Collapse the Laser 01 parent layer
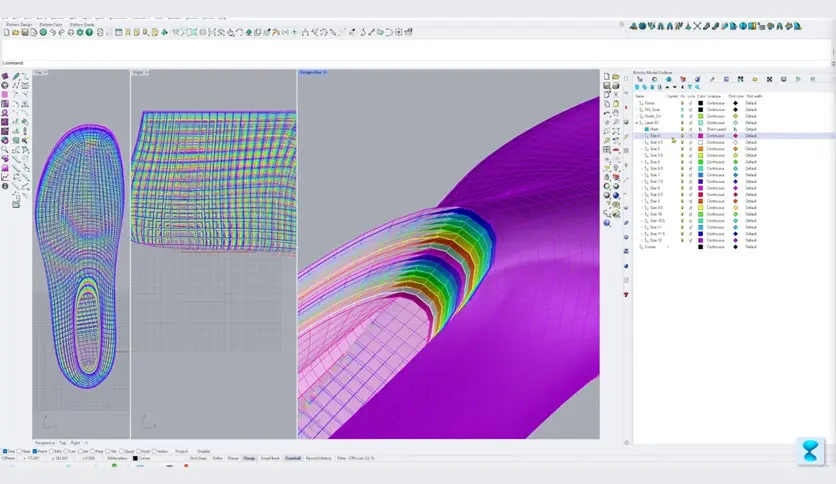The image size is (836, 484). coord(637,123)
